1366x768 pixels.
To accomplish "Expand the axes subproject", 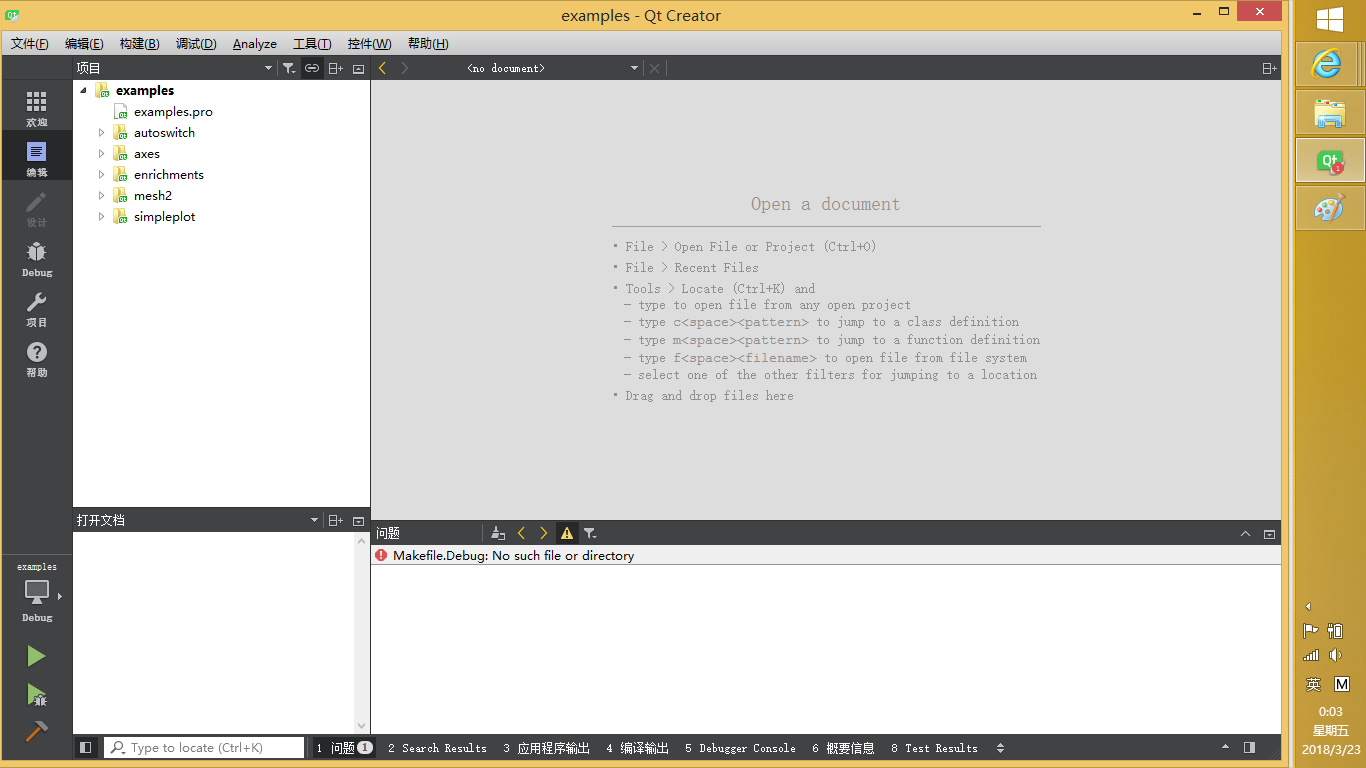I will click(x=101, y=154).
